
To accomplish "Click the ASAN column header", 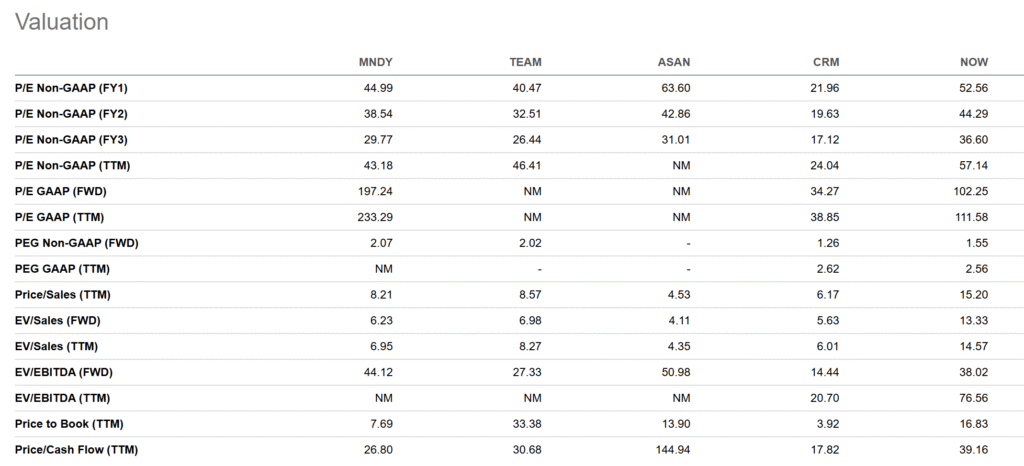I will click(x=673, y=63).
